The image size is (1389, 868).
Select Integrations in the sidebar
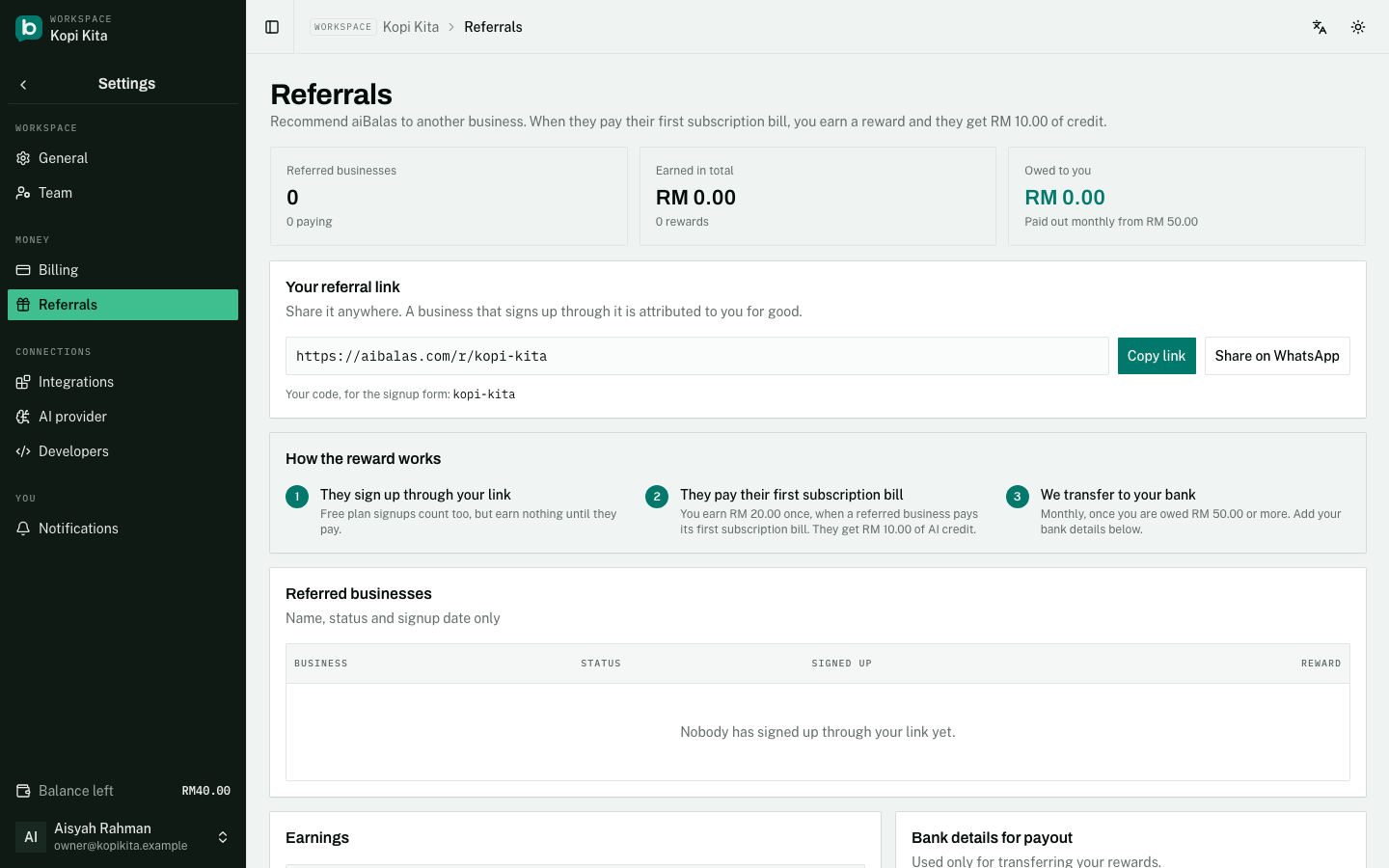[x=123, y=382]
